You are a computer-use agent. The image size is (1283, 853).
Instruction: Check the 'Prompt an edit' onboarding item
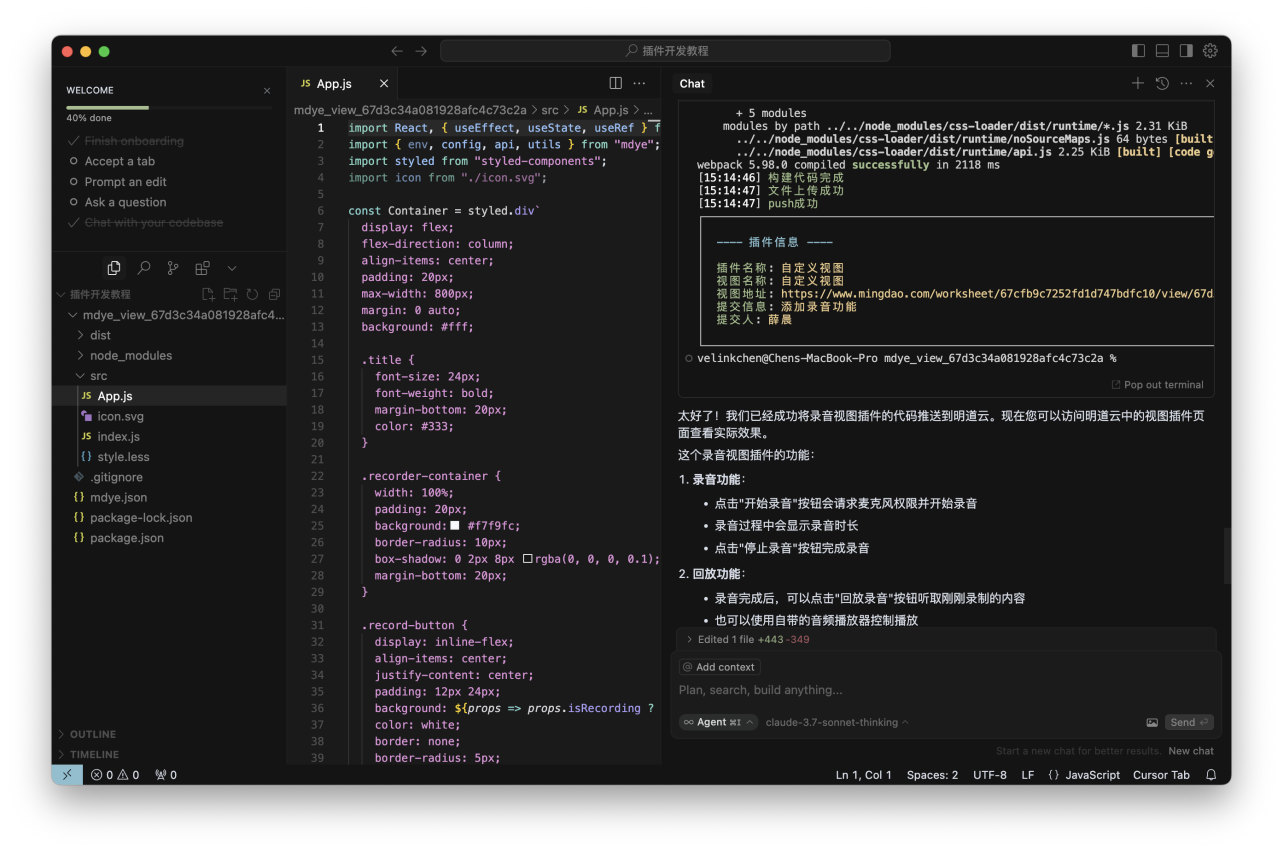tap(74, 182)
